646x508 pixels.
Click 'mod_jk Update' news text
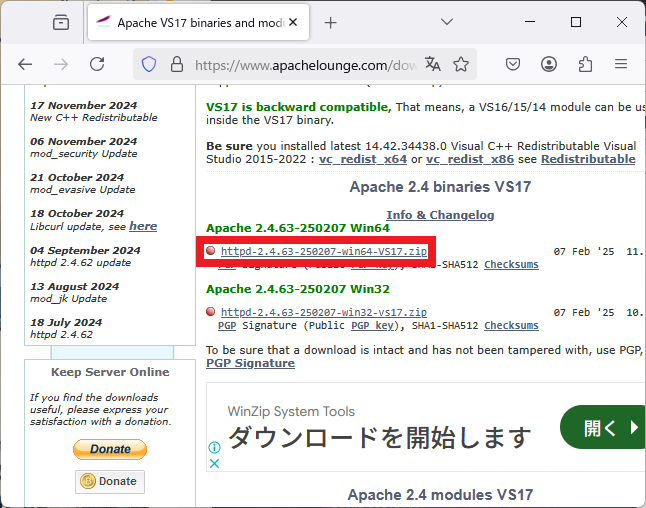pyautogui.click(x=68, y=299)
